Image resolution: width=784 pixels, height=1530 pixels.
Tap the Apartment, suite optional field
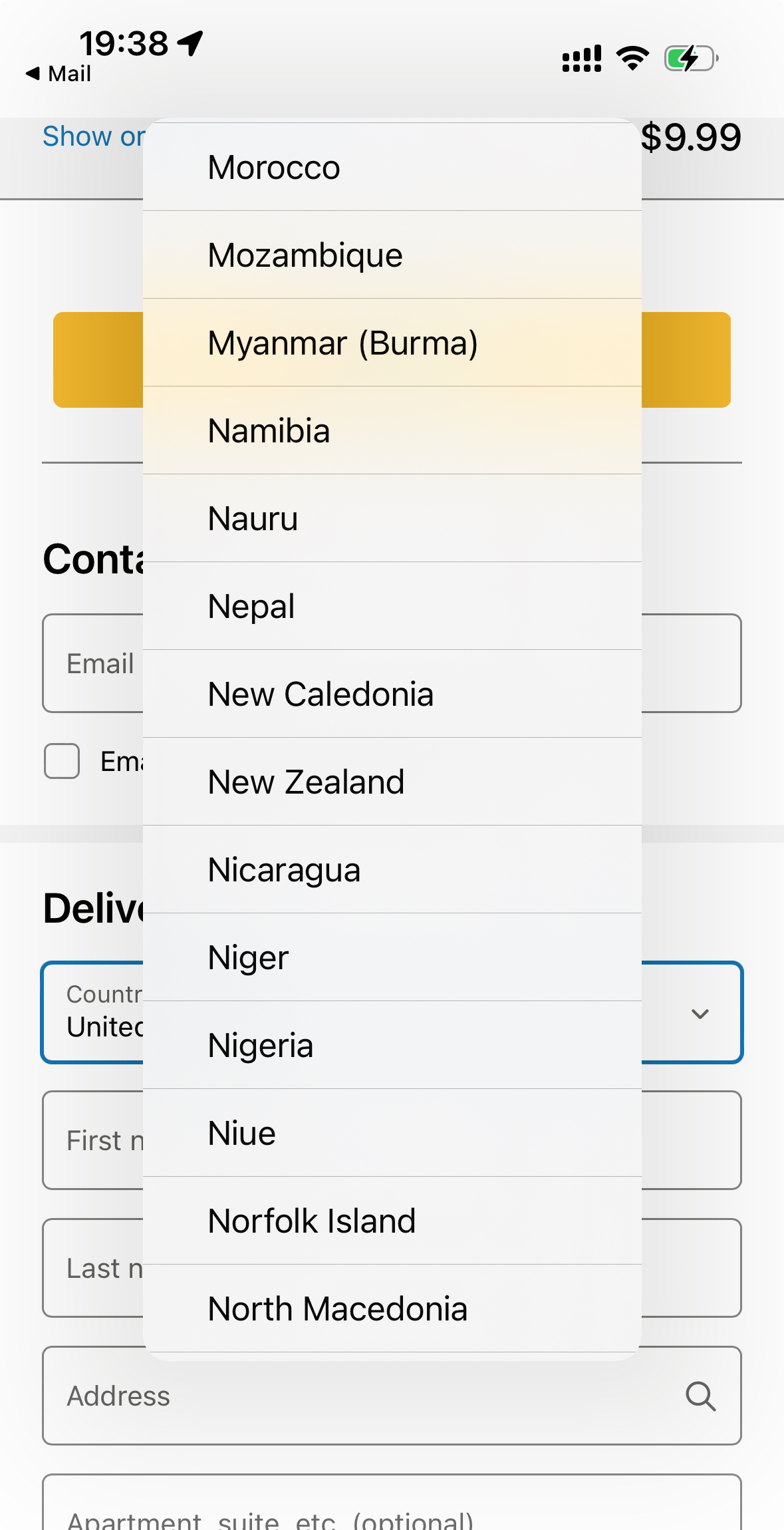[x=392, y=1510]
